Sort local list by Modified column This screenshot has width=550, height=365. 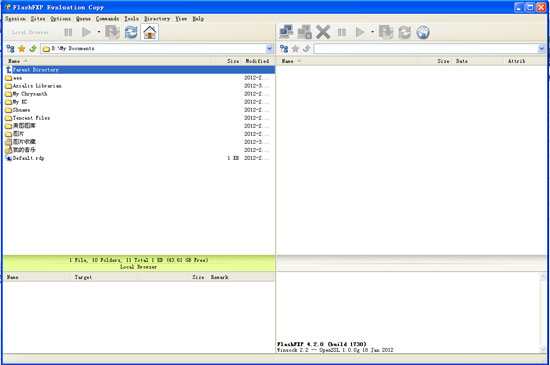259,61
